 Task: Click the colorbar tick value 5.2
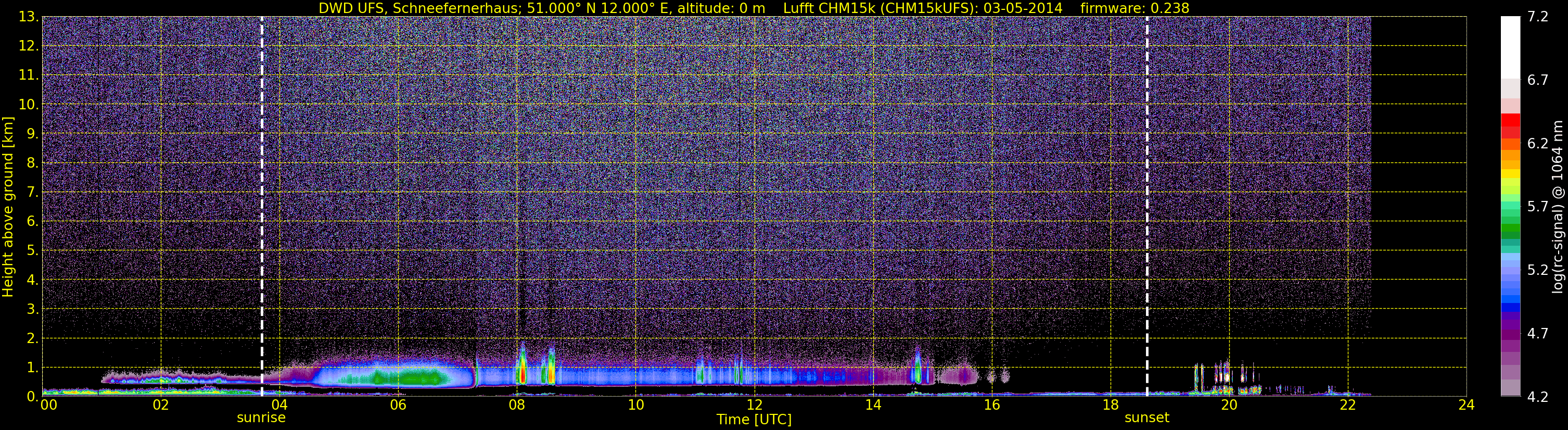1538,270
